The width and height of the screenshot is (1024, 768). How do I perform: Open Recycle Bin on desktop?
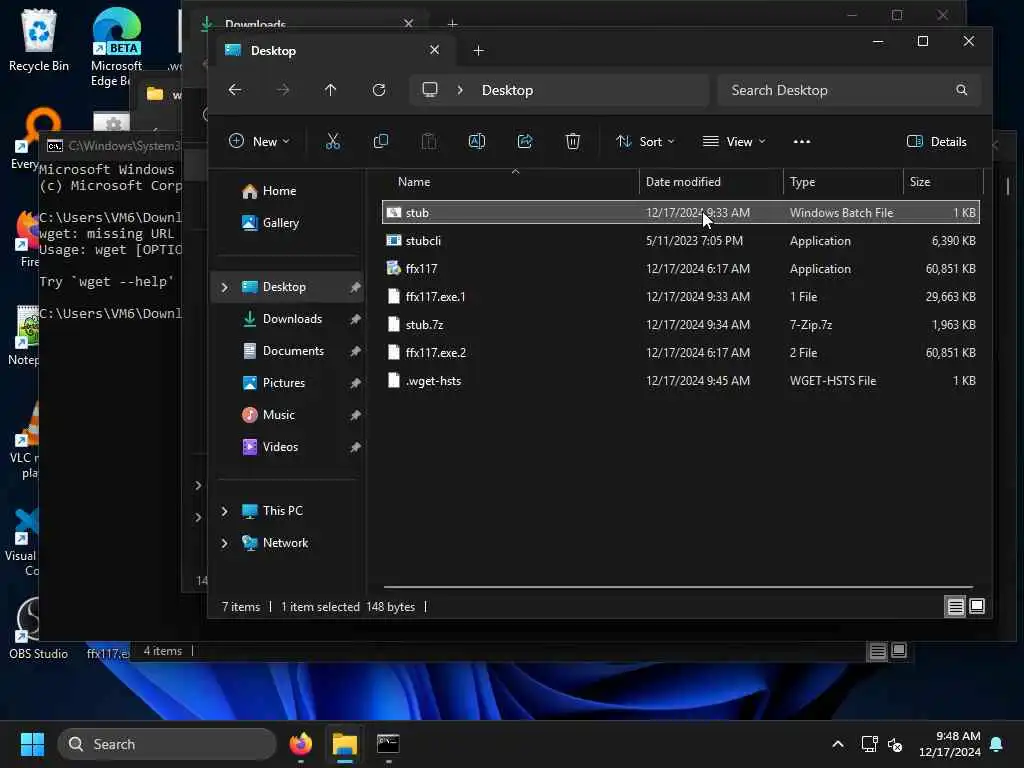coord(39,40)
